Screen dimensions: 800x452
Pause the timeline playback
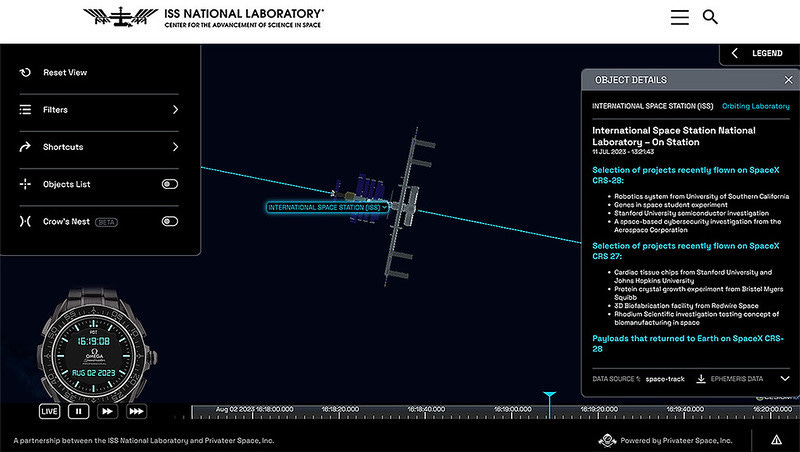pyautogui.click(x=79, y=411)
